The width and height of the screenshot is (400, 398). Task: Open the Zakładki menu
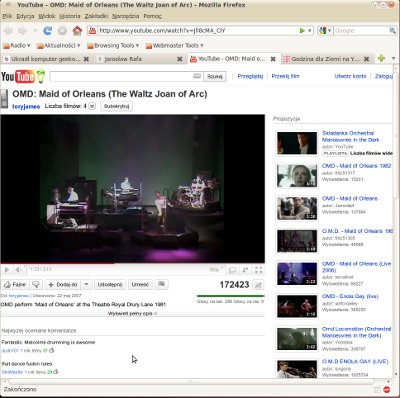pyautogui.click(x=96, y=16)
